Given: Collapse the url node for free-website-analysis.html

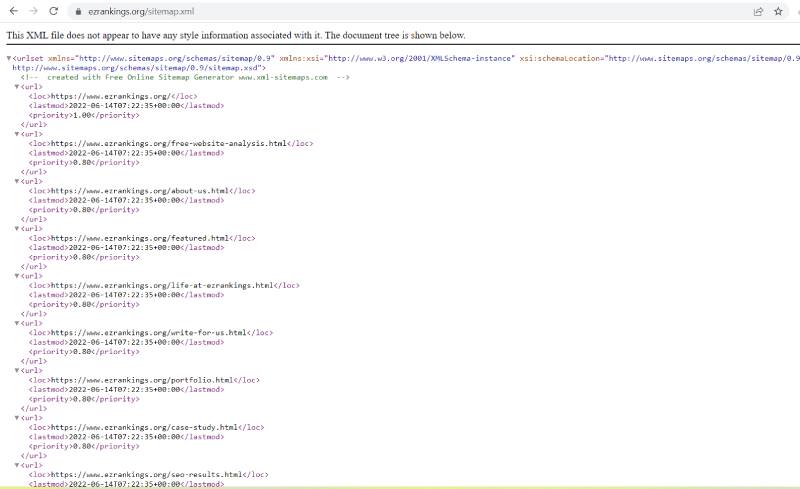Looking at the screenshot, I should click(x=17, y=134).
